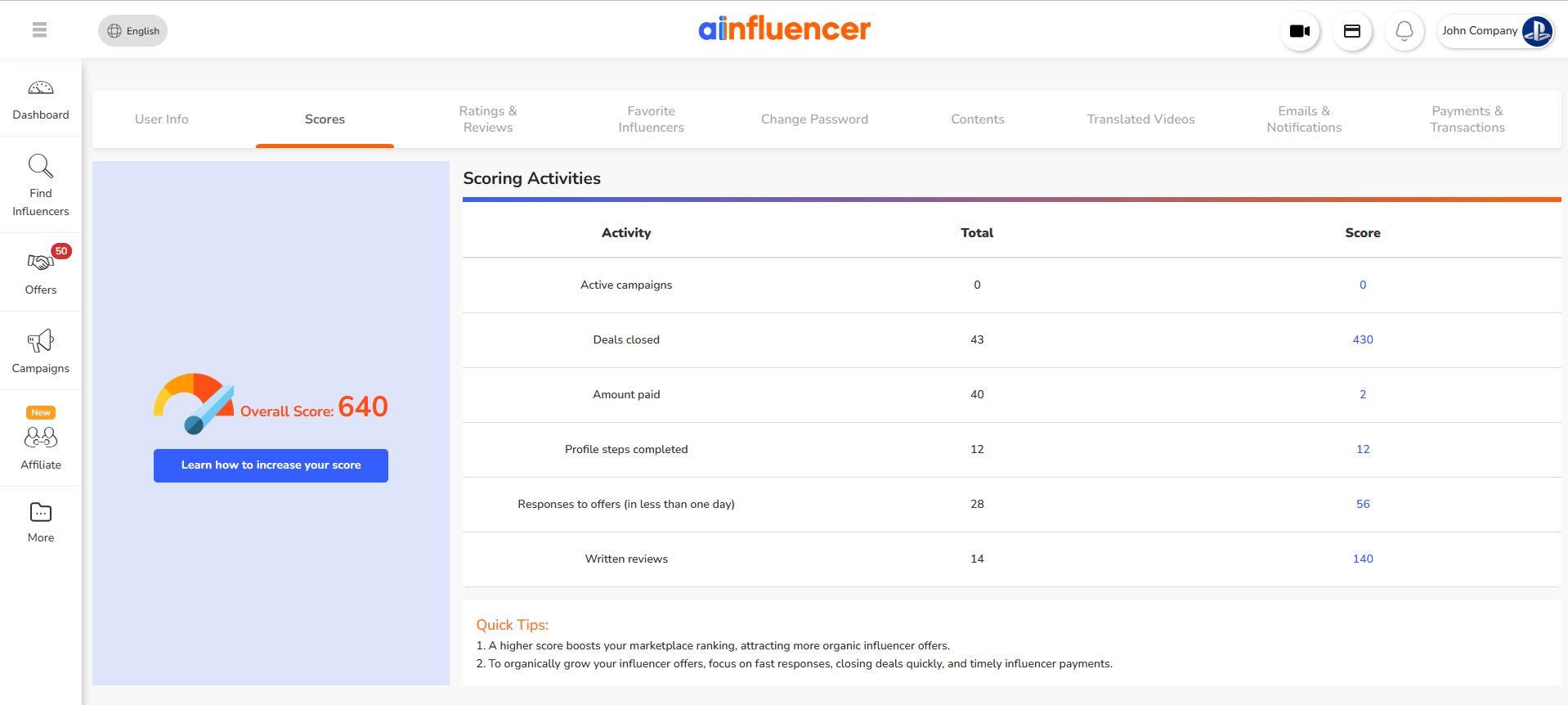Open the Favorite Influencers tab
The height and width of the screenshot is (705, 1568).
point(652,119)
